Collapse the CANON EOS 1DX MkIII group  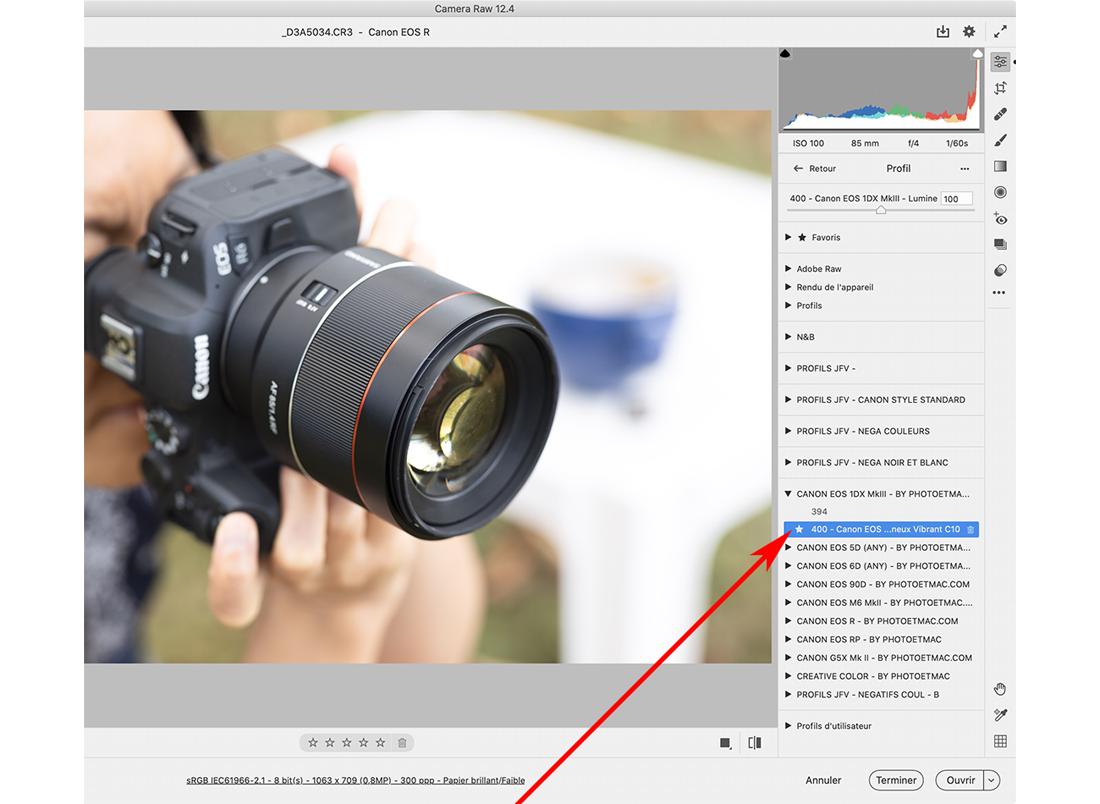pyautogui.click(x=788, y=494)
